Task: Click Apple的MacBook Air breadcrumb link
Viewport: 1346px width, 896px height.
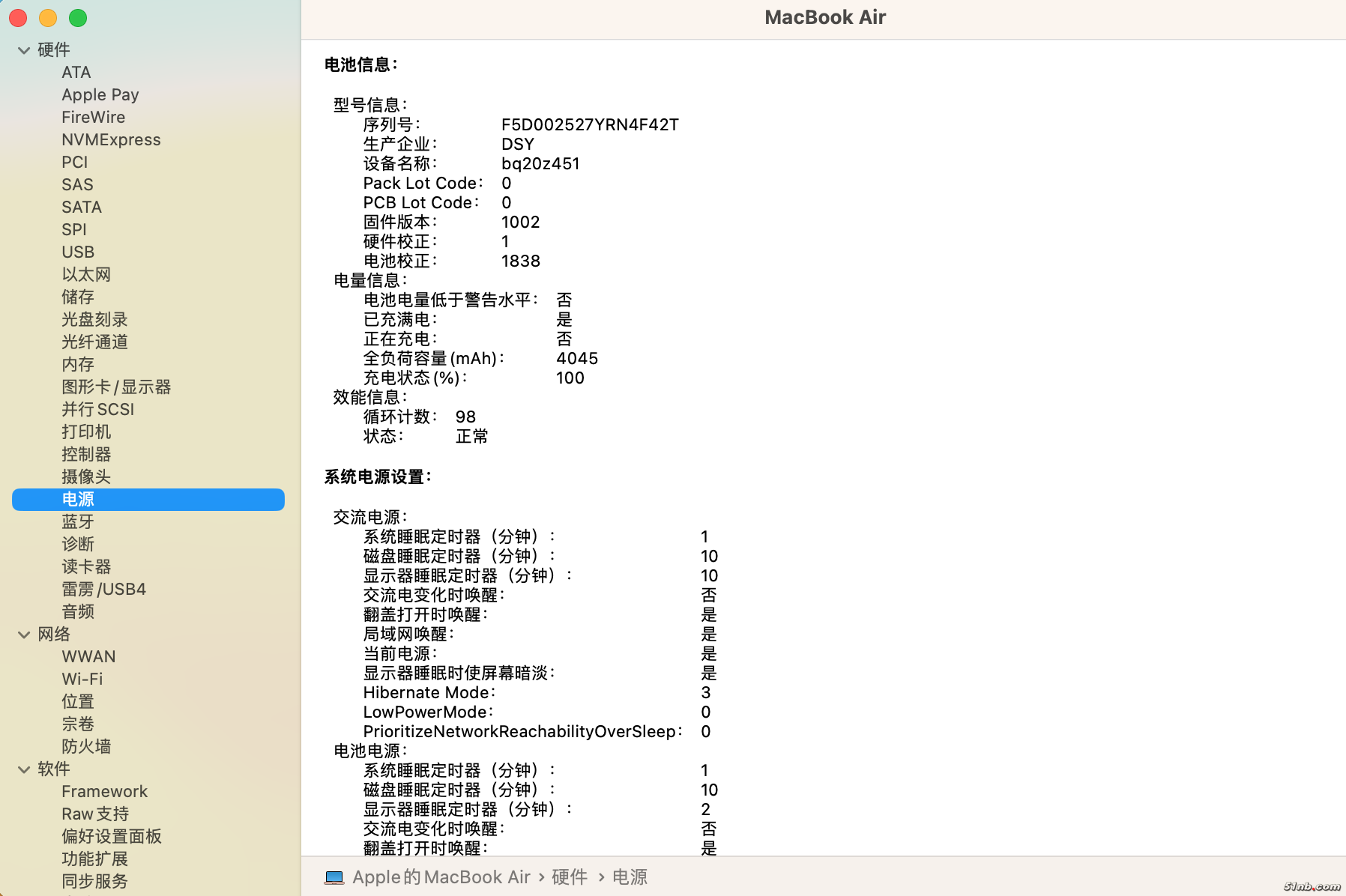Action: click(442, 877)
